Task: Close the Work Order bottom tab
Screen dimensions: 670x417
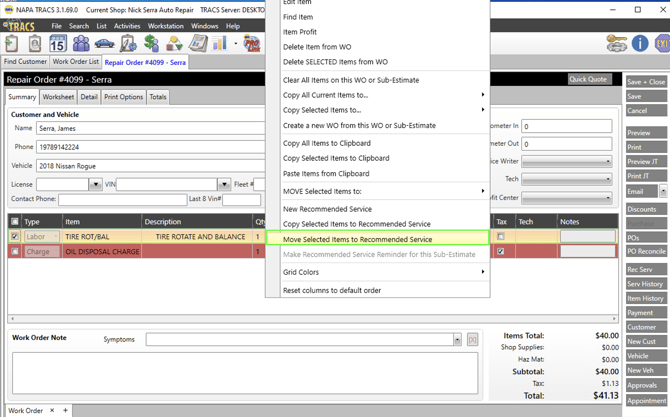Action: pyautogui.click(x=52, y=410)
